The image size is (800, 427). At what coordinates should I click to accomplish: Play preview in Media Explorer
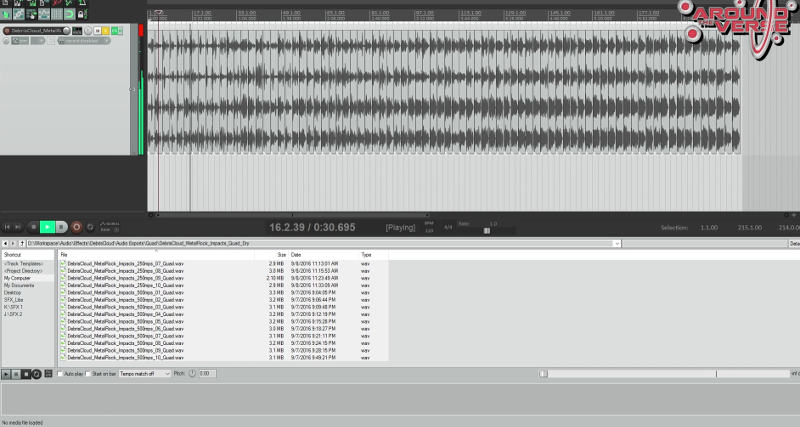click(6, 374)
